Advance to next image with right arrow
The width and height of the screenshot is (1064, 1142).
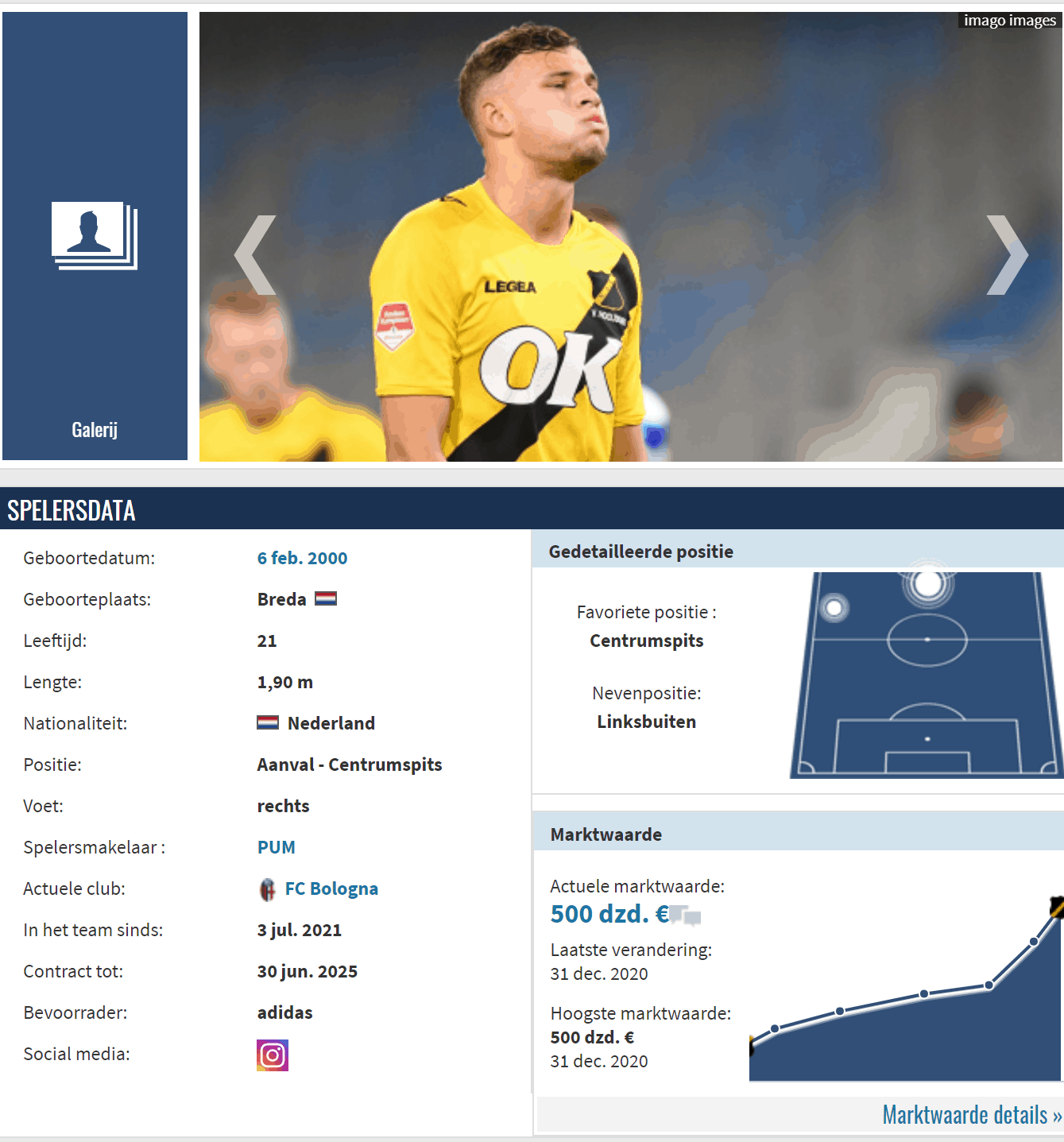[1008, 255]
